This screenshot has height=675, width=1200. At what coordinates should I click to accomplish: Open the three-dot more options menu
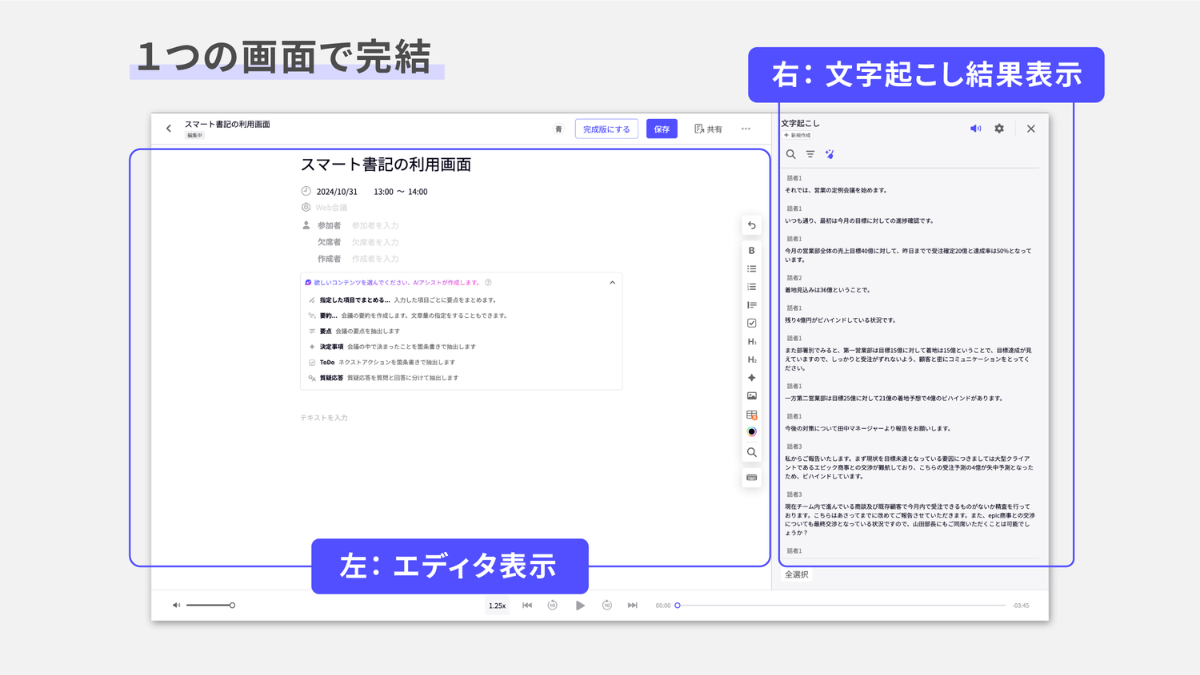coord(745,129)
